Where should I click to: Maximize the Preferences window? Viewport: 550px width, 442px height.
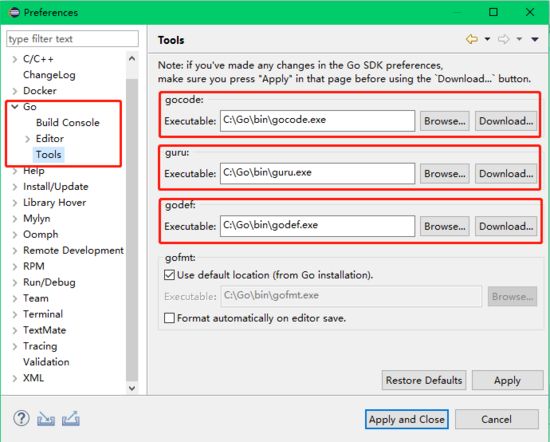tap(493, 12)
